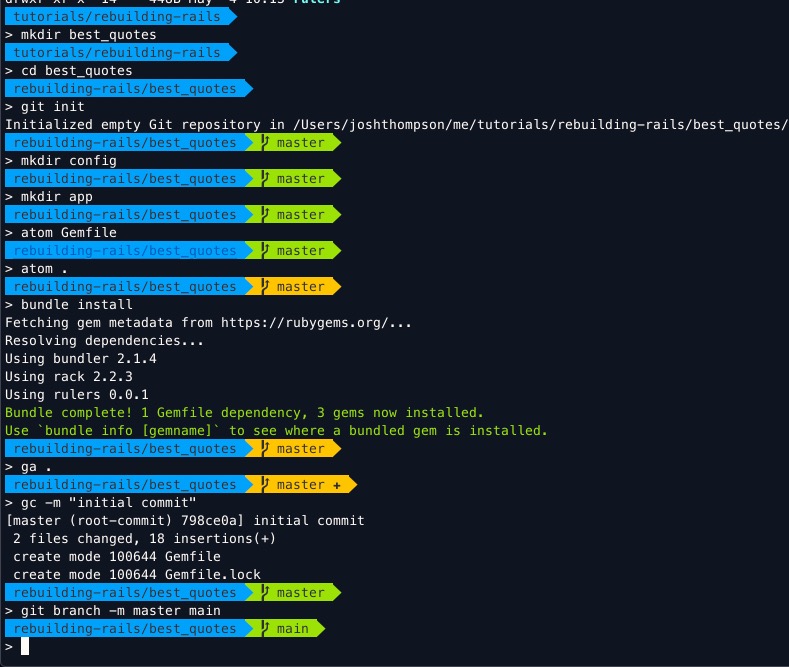Click the commit hash "798ce0a"
Viewport: 789px width, 667px height.
coord(209,521)
